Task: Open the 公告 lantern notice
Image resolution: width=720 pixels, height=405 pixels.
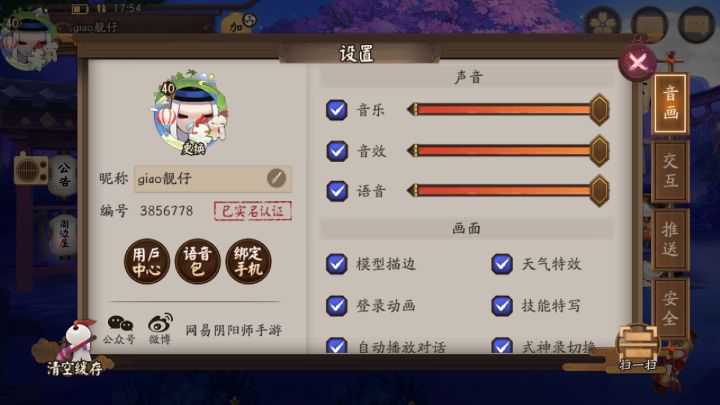Action: [63, 174]
